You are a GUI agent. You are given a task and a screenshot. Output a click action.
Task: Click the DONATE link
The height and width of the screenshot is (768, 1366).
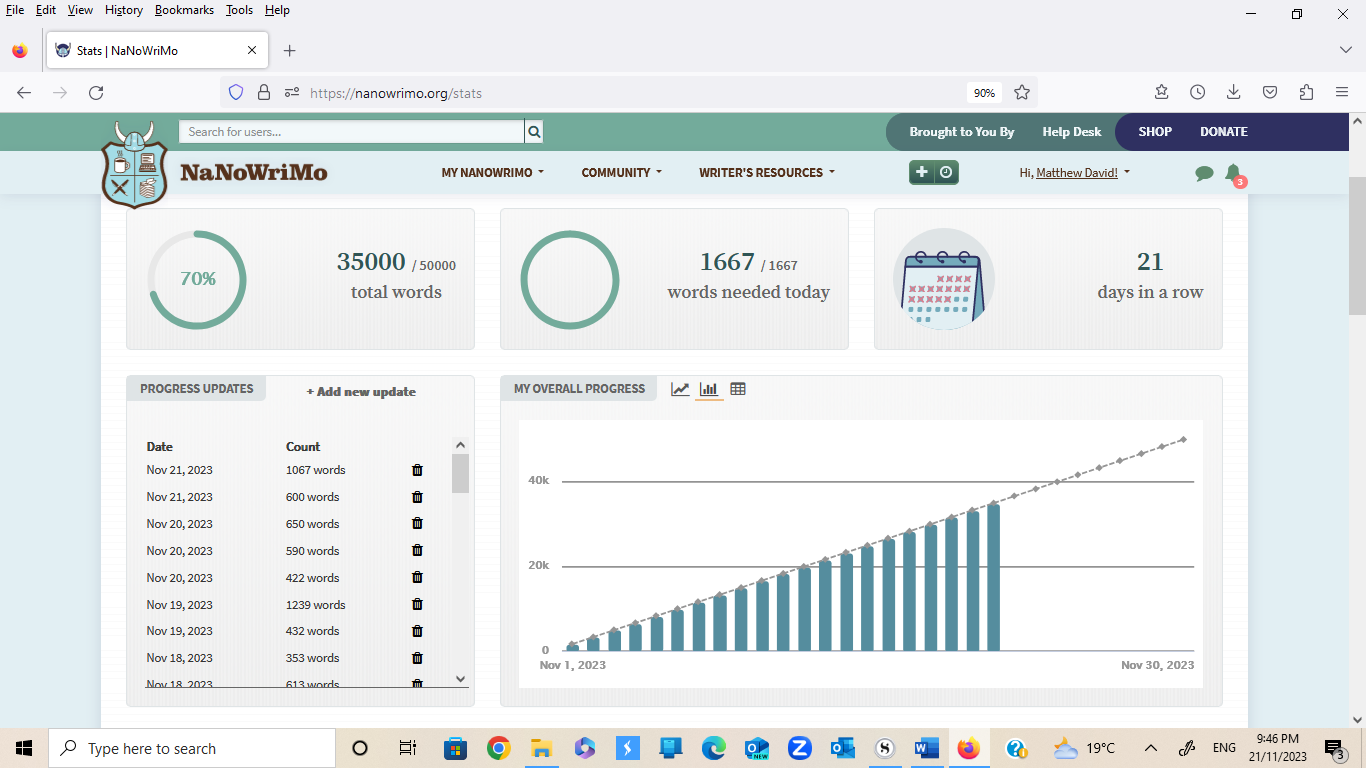click(1224, 132)
